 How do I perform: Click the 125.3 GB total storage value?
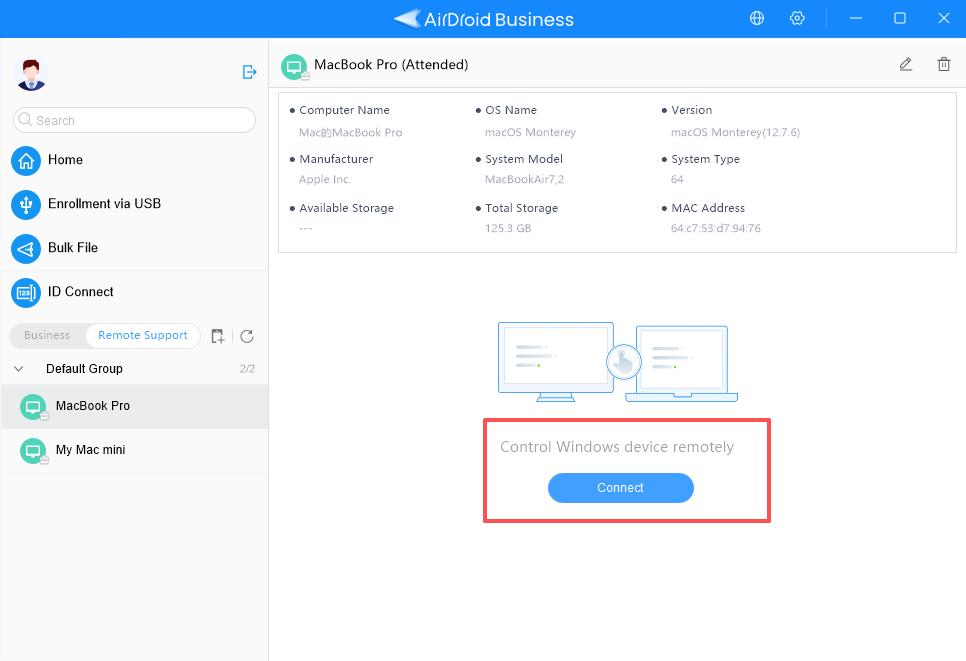pos(508,229)
